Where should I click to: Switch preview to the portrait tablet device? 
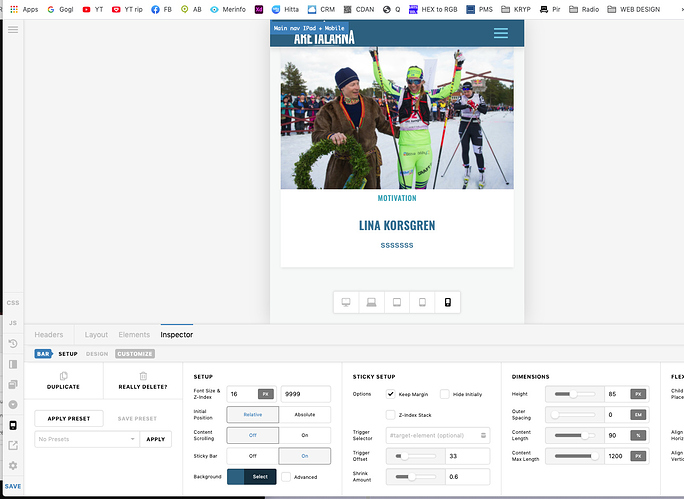coord(422,302)
